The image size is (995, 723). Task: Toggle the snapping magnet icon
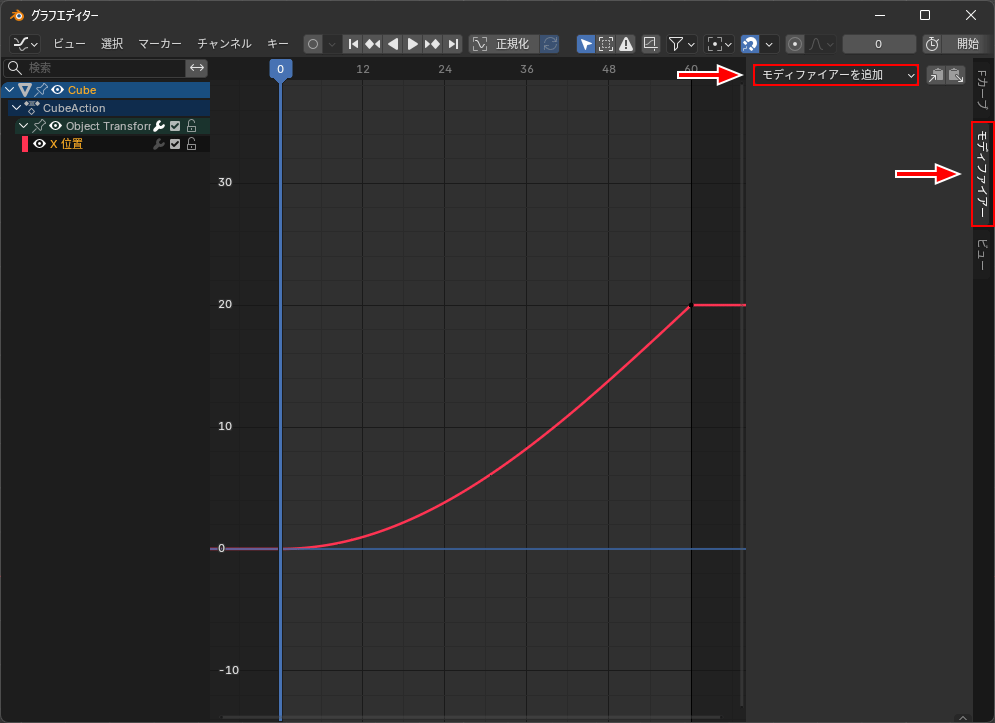(750, 44)
